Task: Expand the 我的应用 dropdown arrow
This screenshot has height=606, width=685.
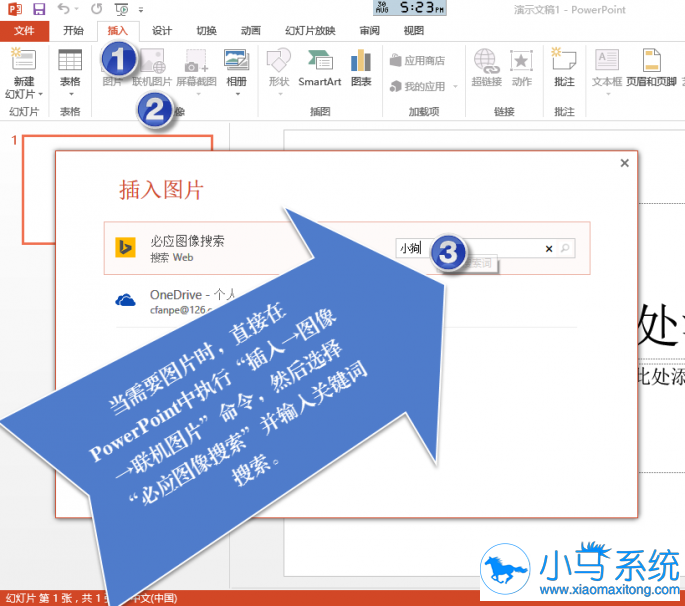Action: 455,87
